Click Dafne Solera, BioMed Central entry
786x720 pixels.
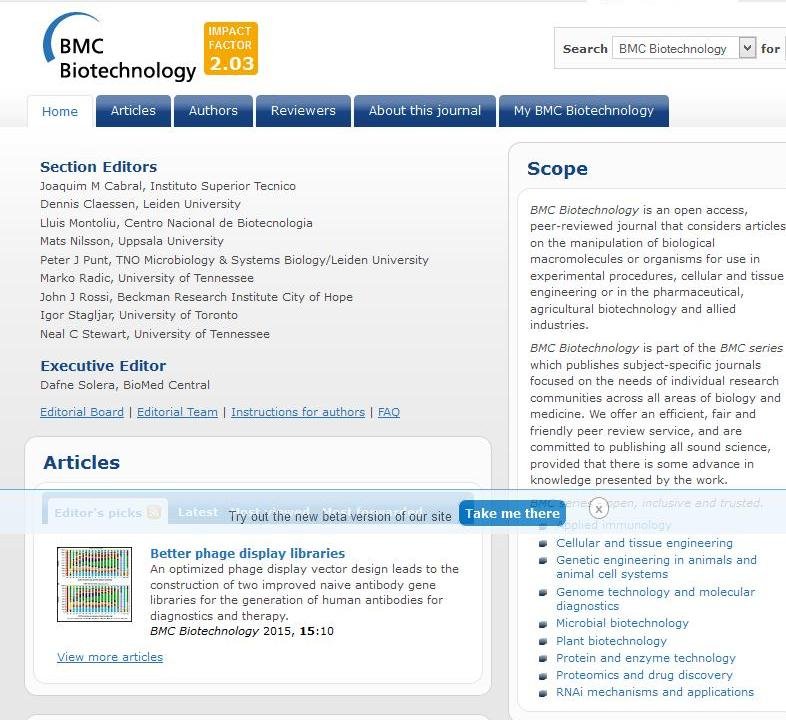(125, 385)
